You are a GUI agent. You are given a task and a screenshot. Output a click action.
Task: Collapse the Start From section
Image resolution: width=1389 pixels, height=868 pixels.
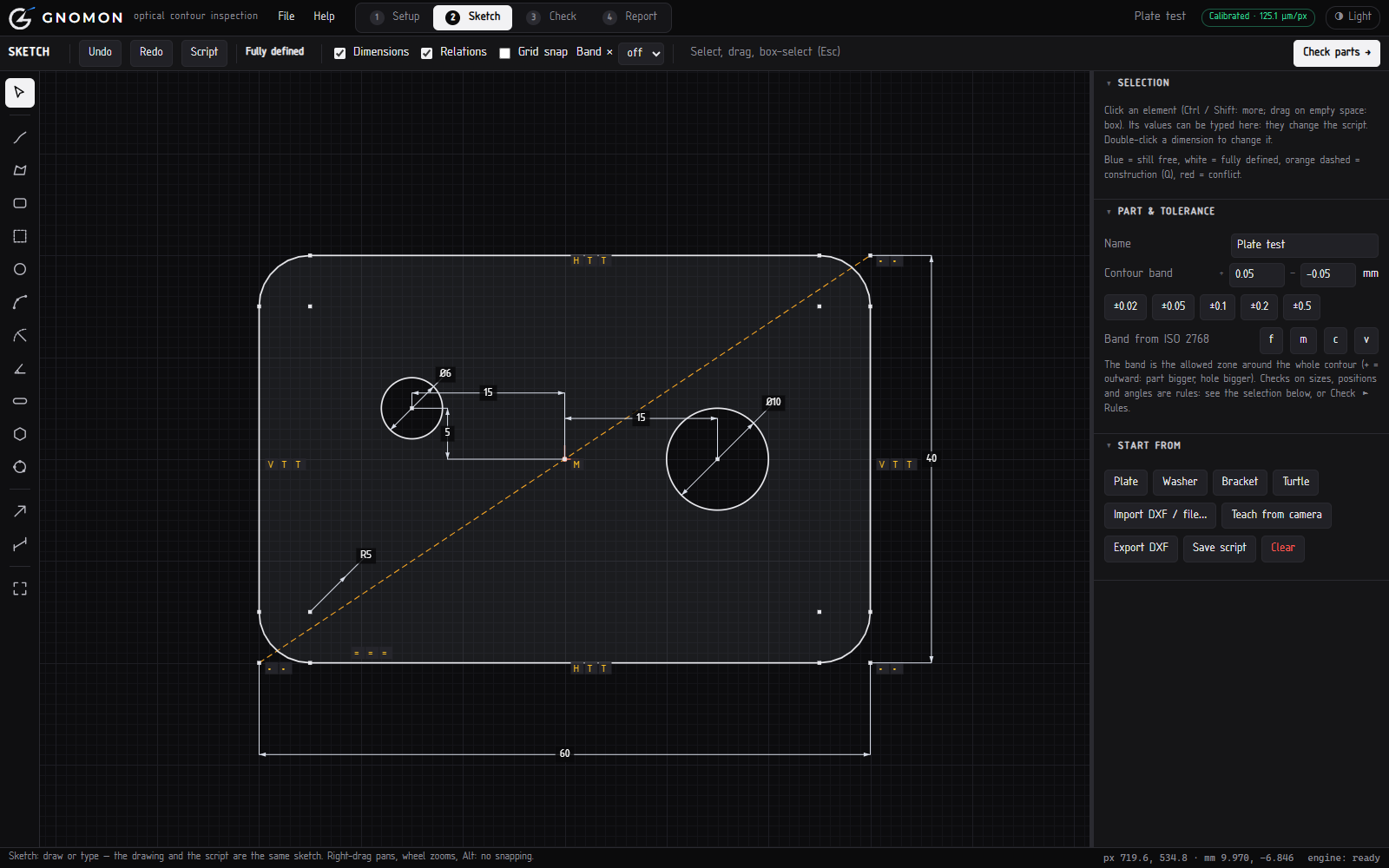[1142, 445]
